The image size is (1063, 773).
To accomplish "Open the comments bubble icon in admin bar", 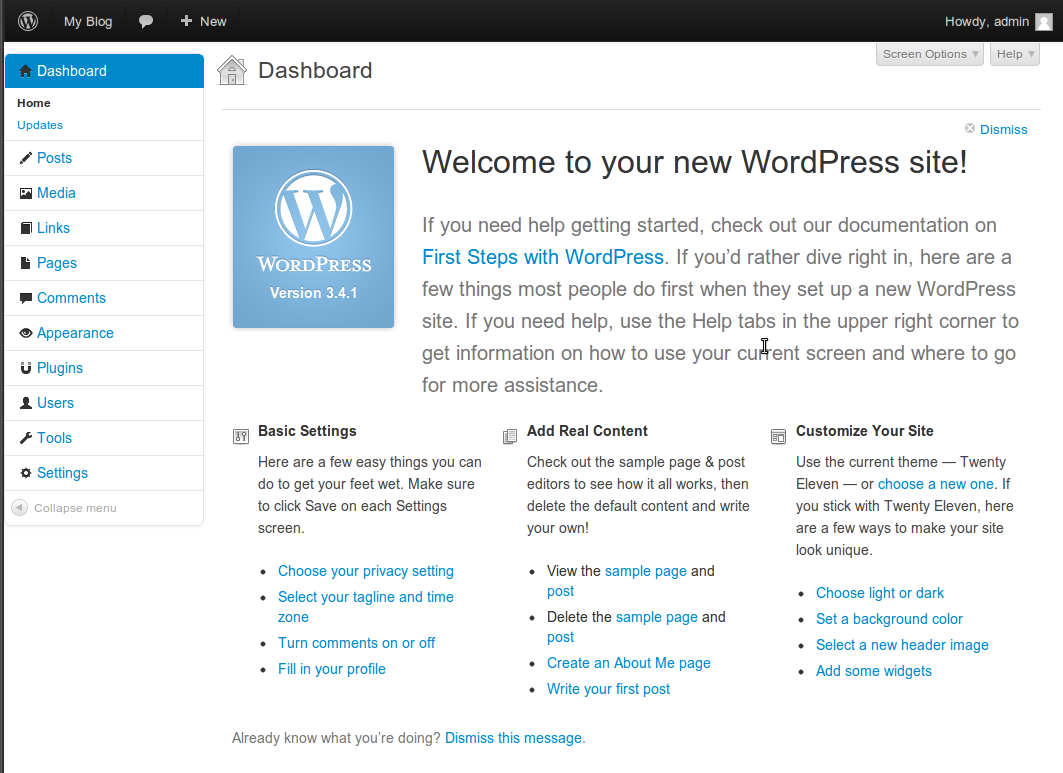I will click(x=146, y=22).
